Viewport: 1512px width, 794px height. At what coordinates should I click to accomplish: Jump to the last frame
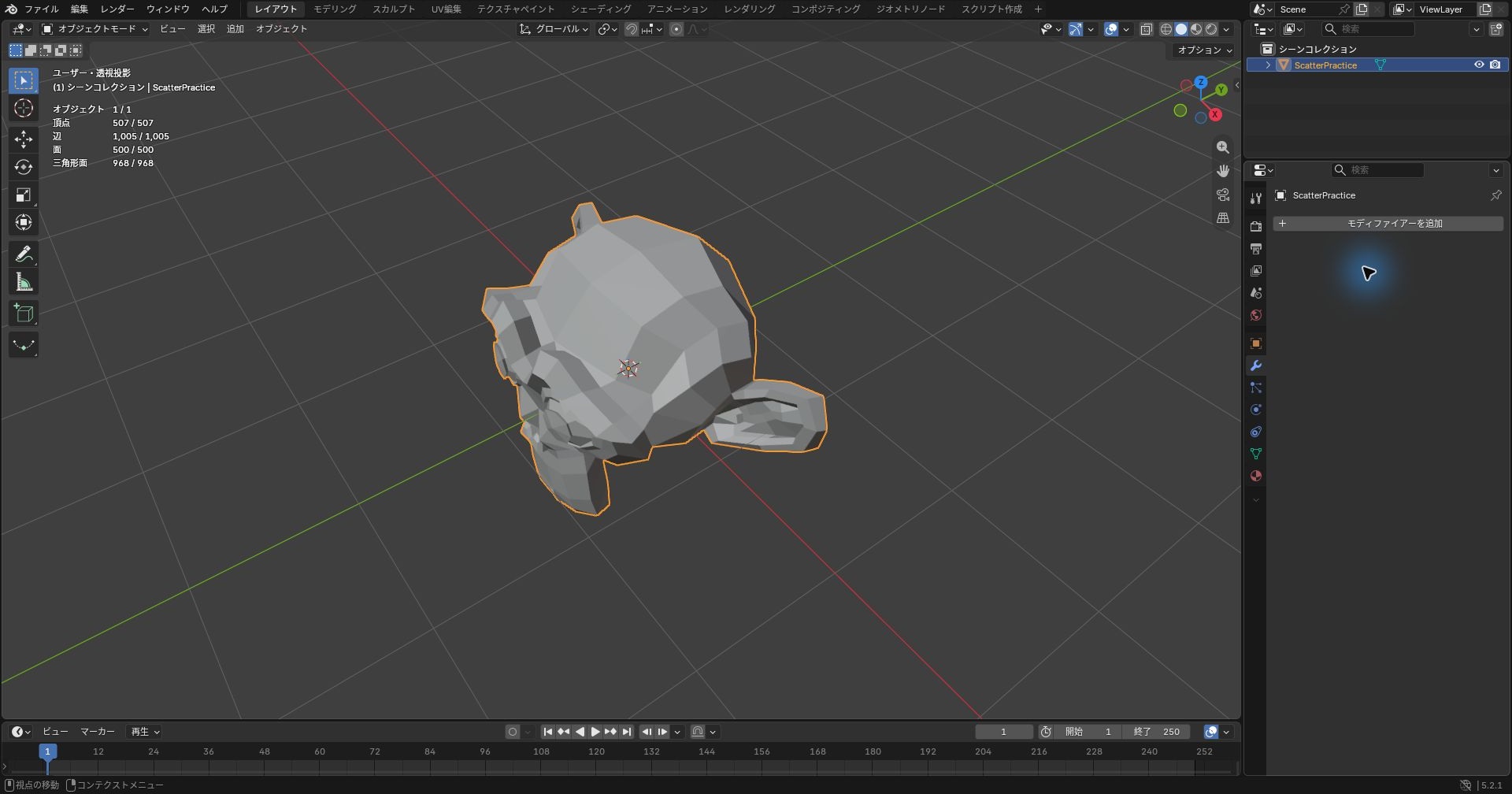point(627,731)
